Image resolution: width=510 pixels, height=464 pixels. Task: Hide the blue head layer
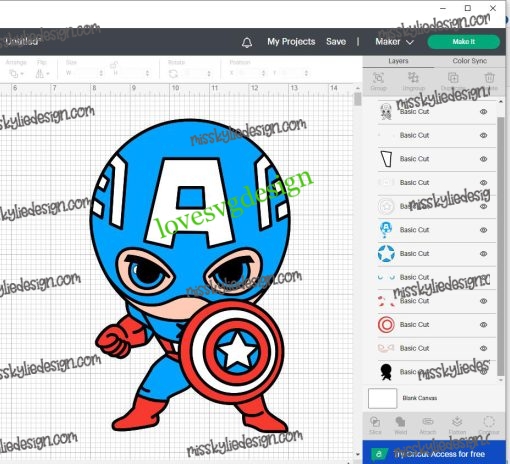[484, 230]
